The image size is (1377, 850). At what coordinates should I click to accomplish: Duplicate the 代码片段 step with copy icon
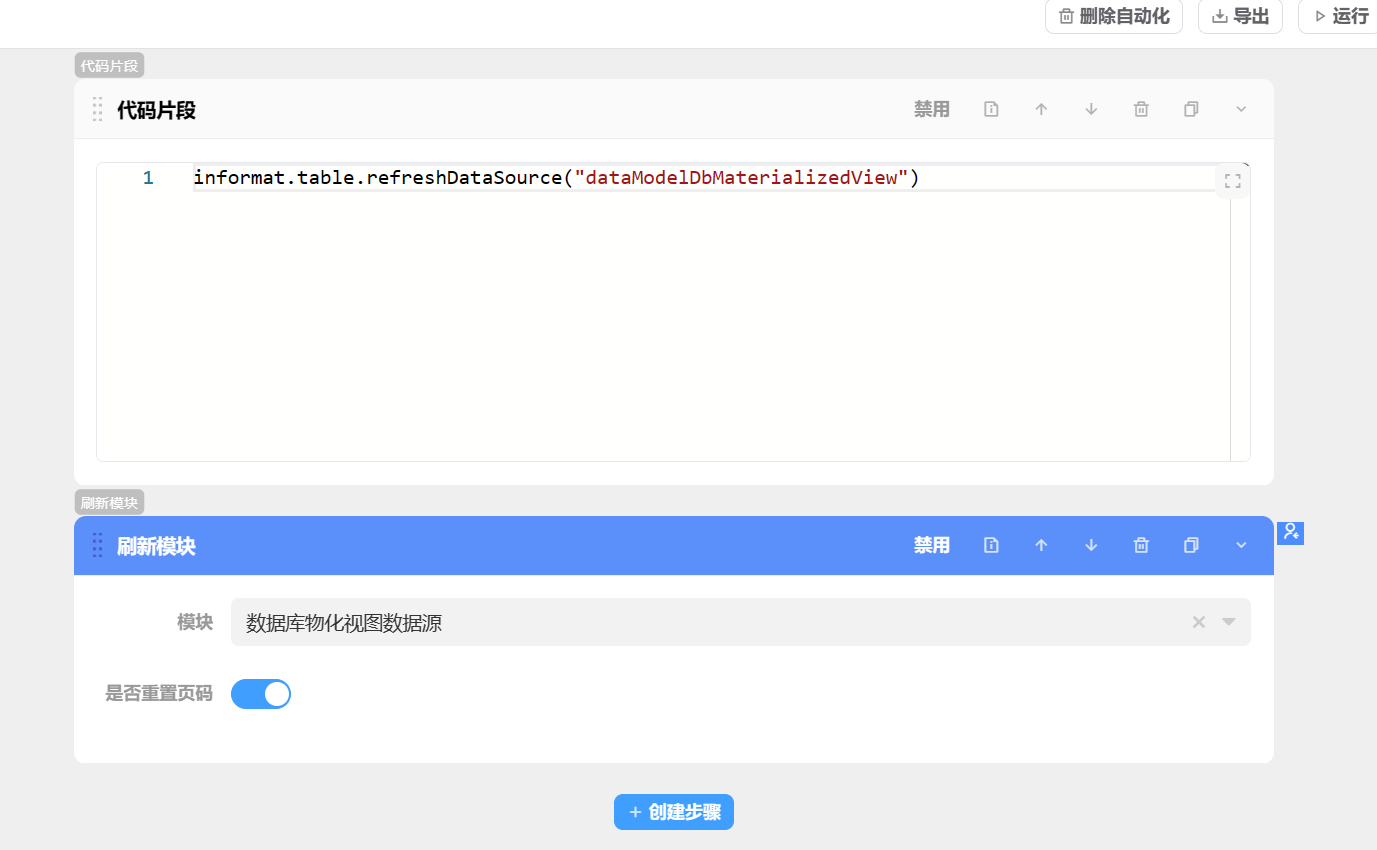[x=1191, y=110]
